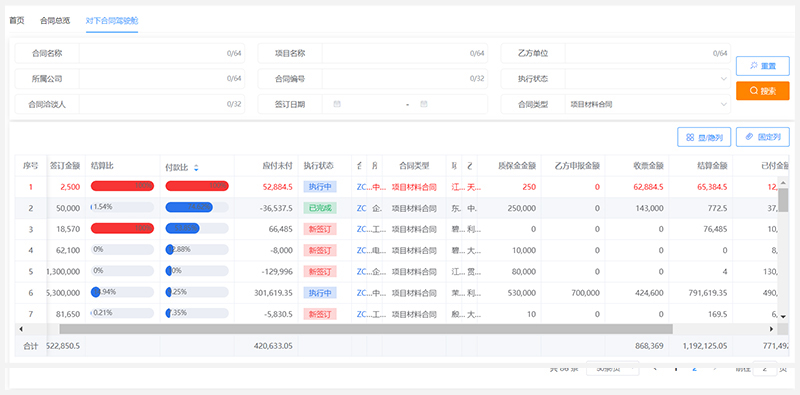
Task: Open the ZC contract link in row 2
Action: click(362, 208)
